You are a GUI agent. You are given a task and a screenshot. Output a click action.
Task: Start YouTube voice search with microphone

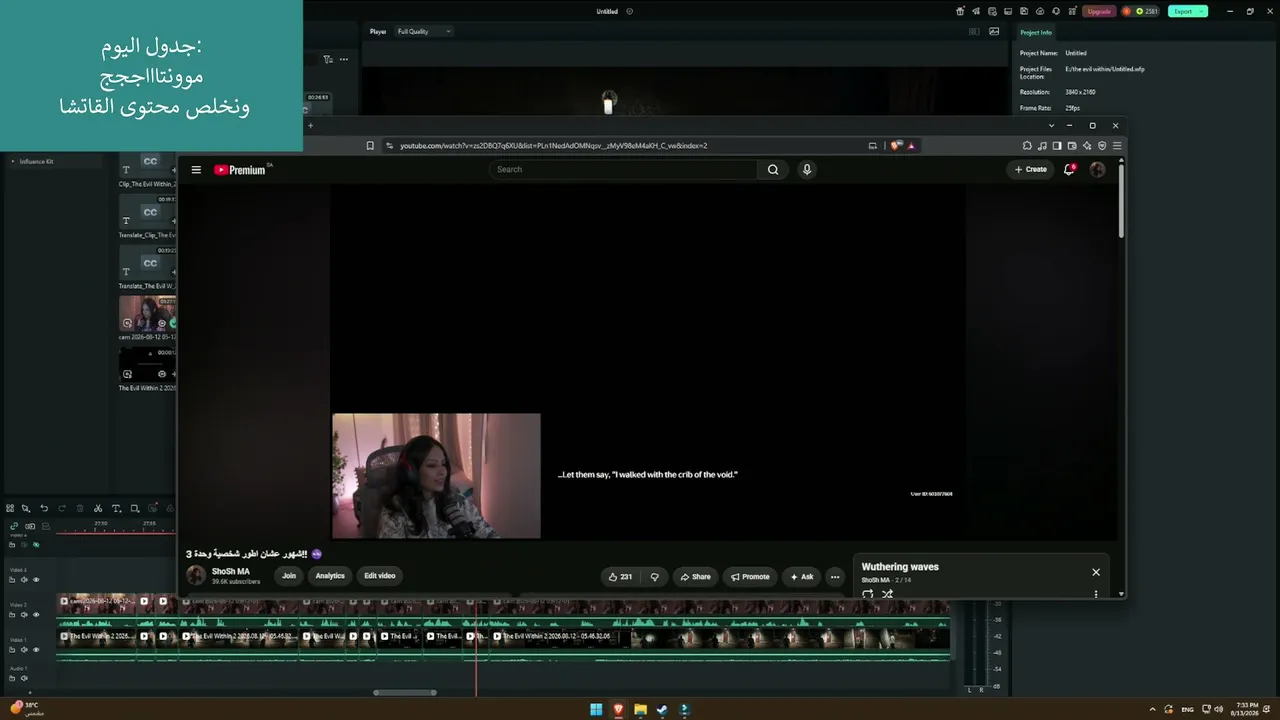tap(807, 169)
